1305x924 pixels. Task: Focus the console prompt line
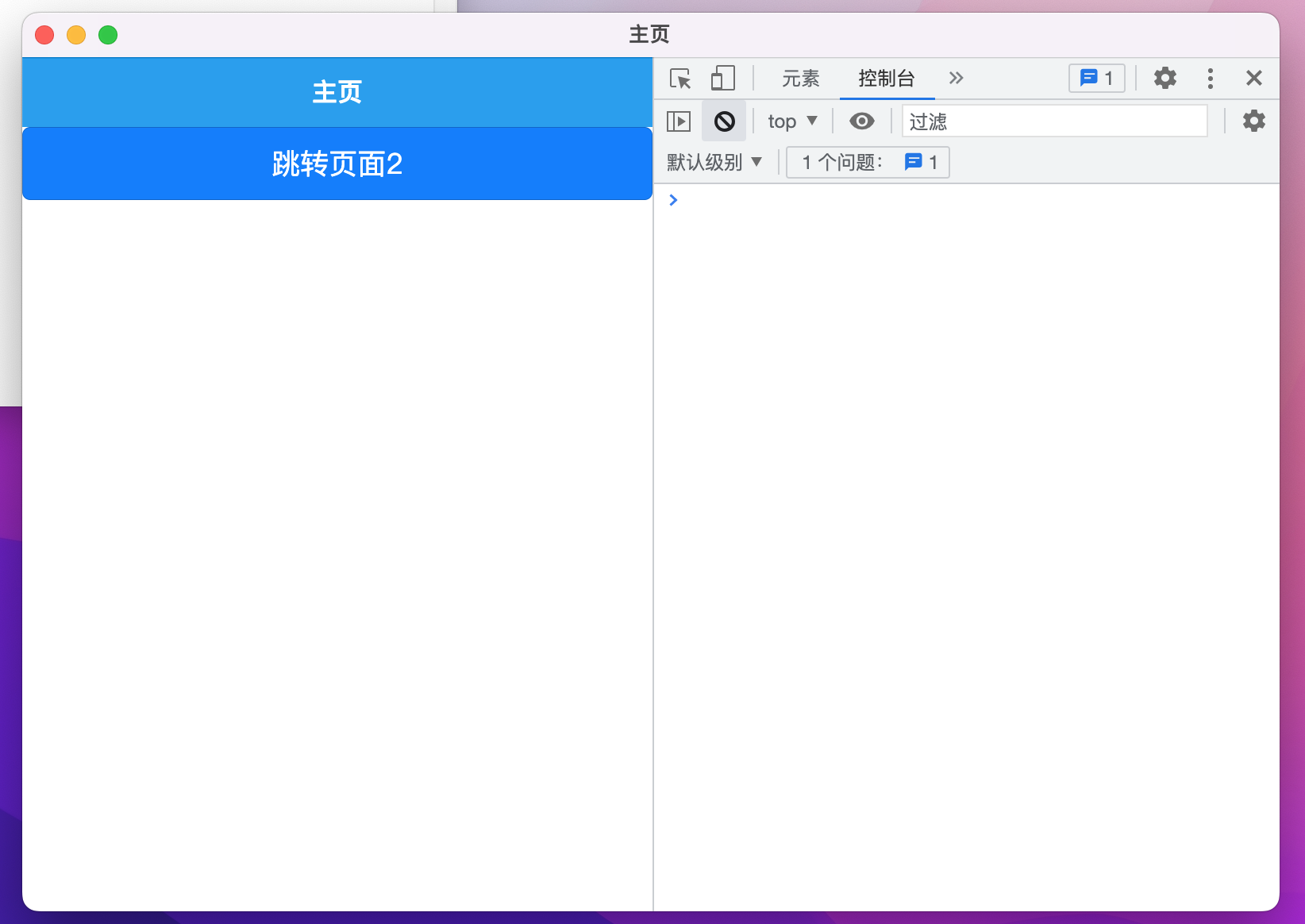[x=966, y=200]
